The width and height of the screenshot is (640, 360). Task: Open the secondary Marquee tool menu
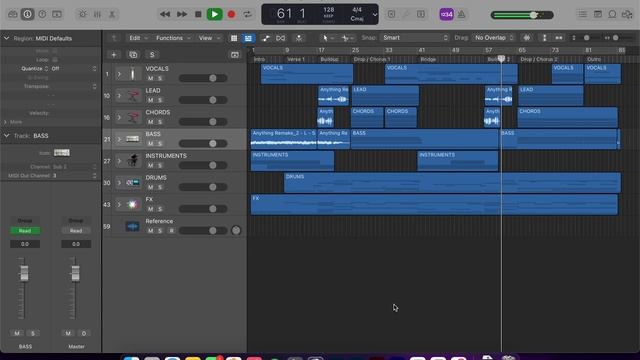pyautogui.click(x=348, y=38)
